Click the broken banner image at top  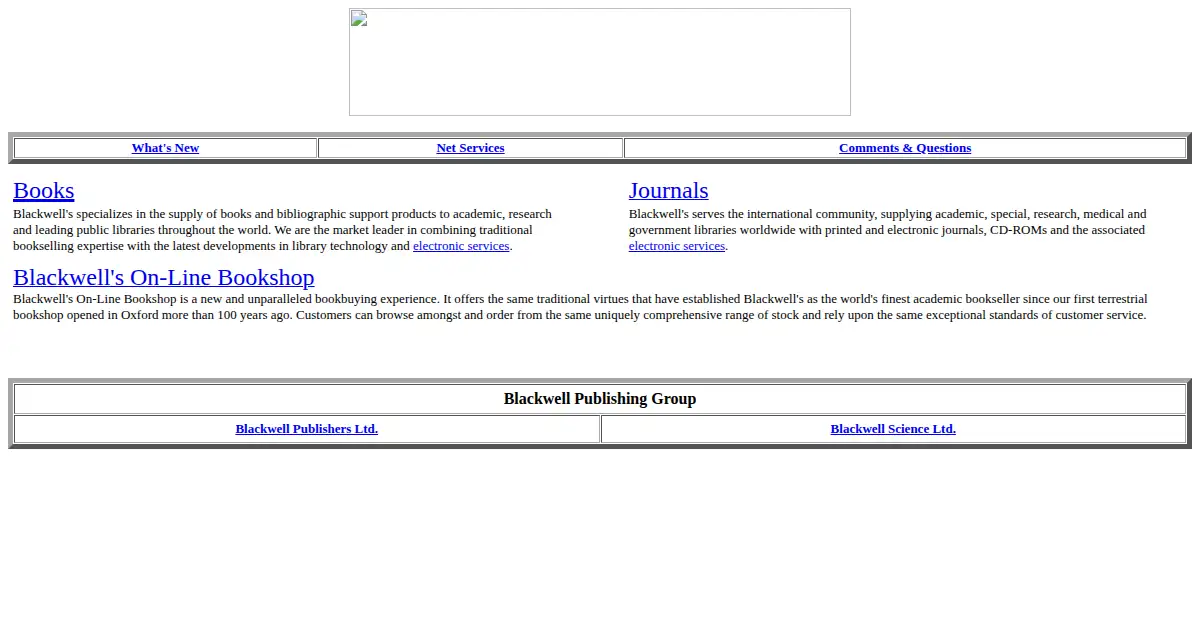coord(600,62)
